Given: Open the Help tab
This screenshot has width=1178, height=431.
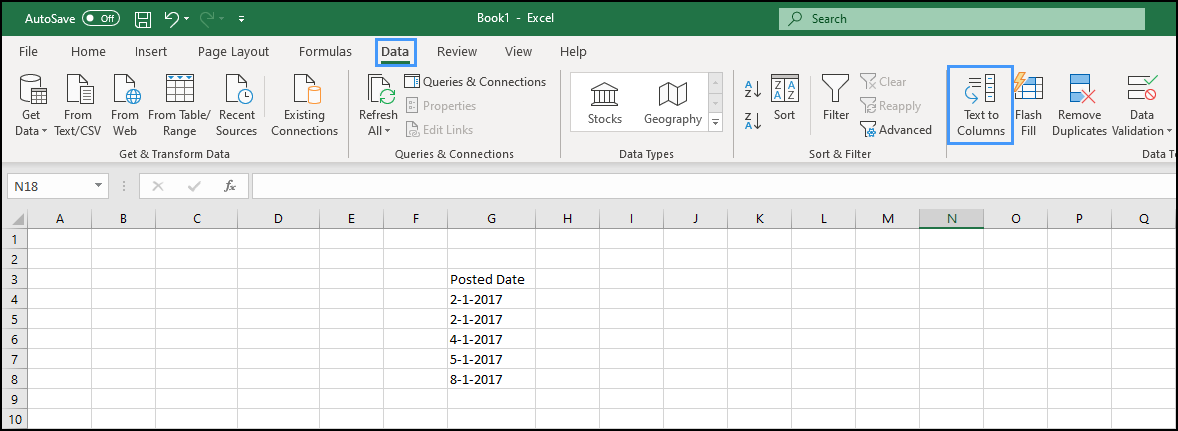Looking at the screenshot, I should click(x=573, y=52).
